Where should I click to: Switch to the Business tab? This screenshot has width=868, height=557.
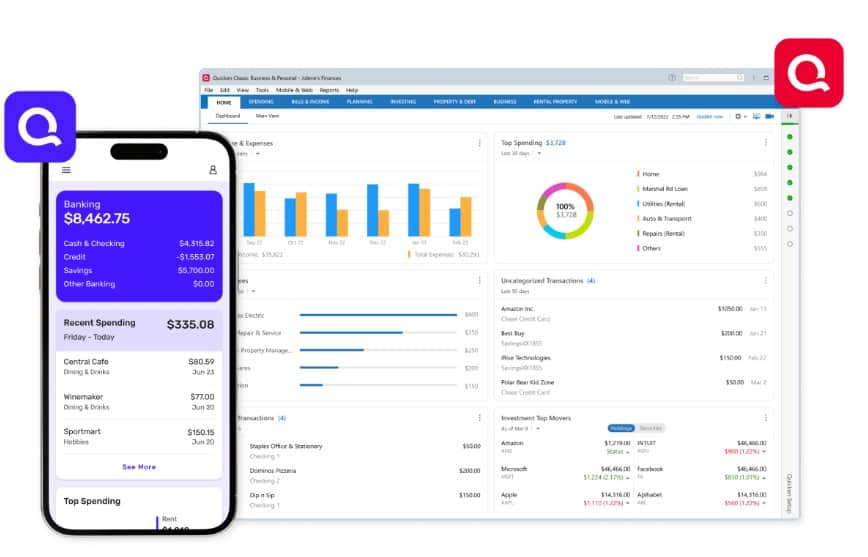[505, 102]
